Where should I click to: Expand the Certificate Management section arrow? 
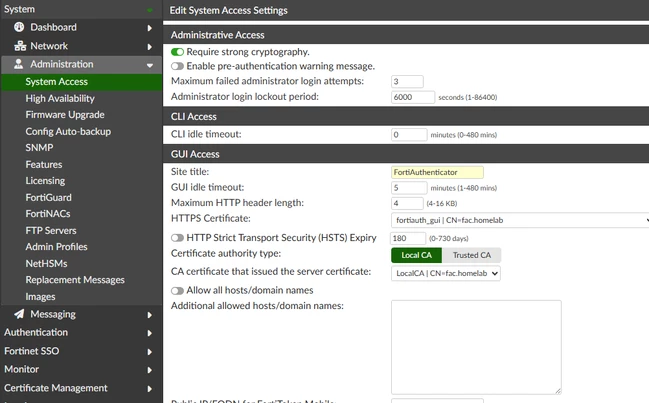click(x=149, y=389)
